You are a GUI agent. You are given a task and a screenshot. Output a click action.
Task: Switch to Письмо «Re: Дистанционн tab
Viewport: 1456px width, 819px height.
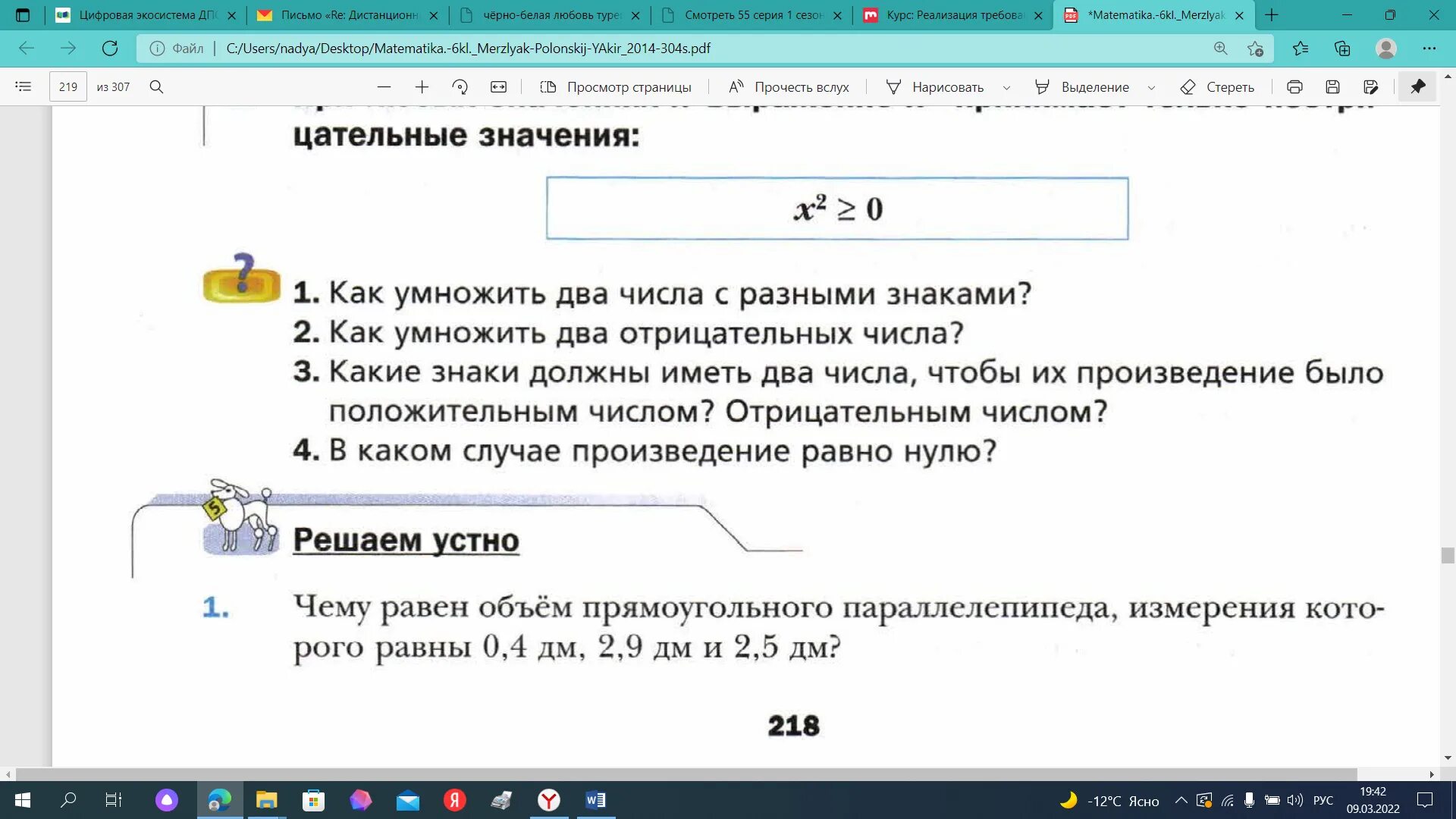[x=348, y=15]
